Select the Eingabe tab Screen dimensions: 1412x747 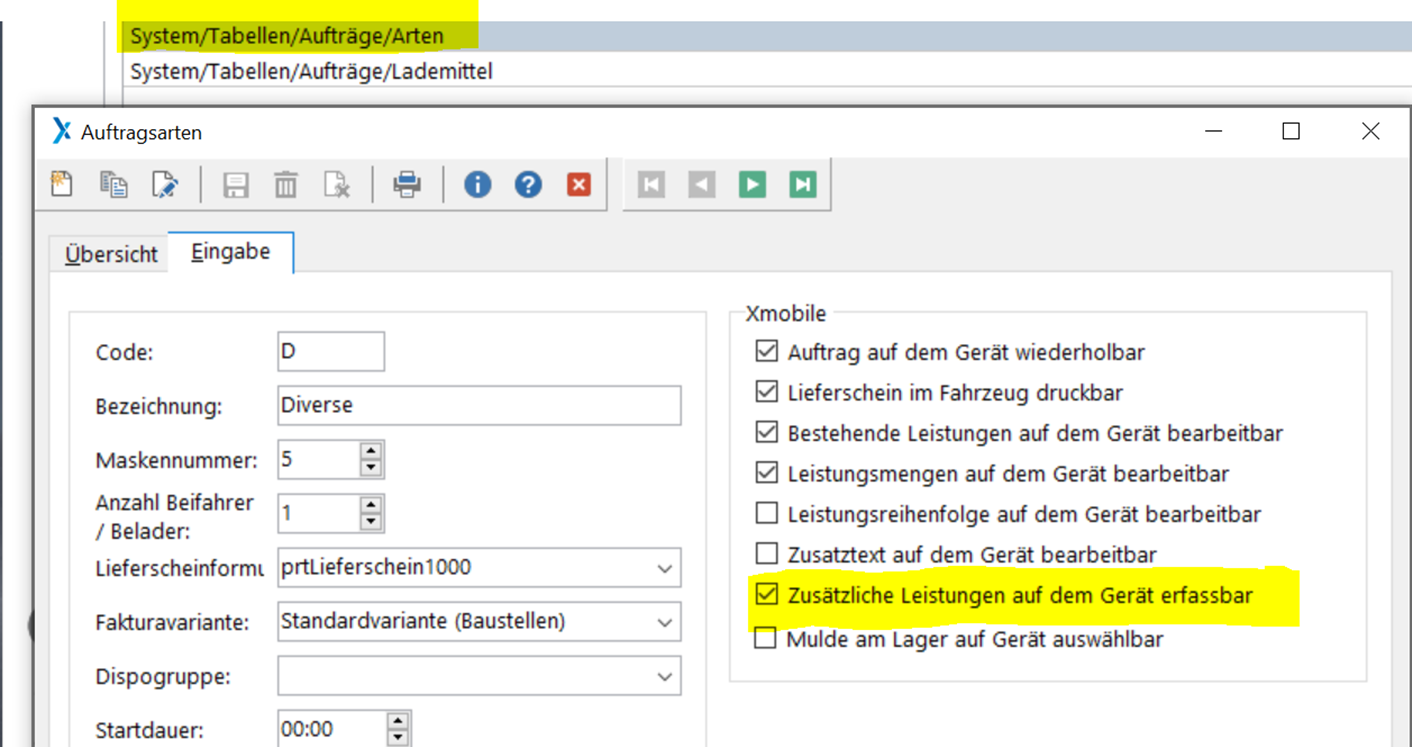point(231,252)
